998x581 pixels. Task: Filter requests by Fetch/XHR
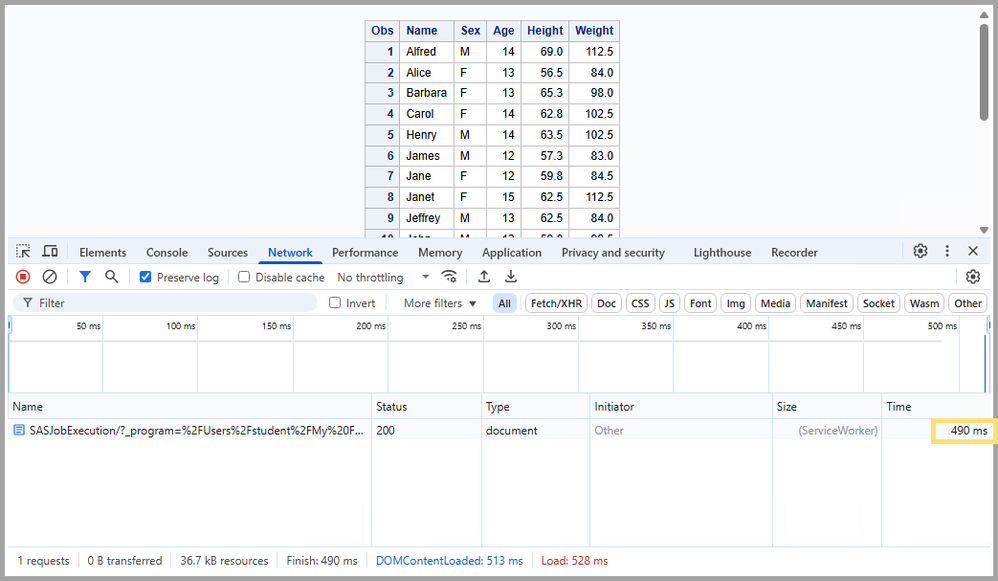(556, 303)
